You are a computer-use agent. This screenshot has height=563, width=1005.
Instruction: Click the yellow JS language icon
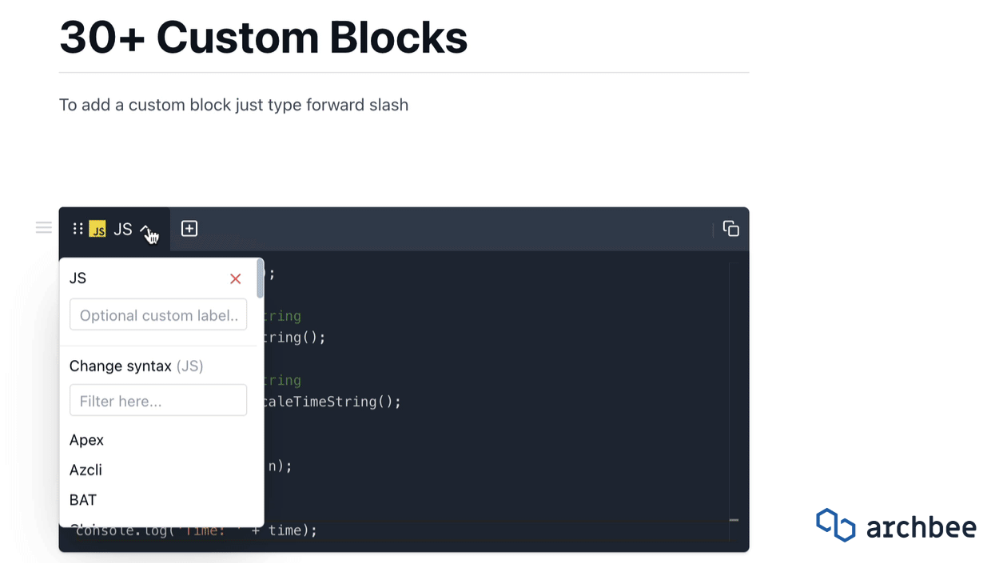98,229
